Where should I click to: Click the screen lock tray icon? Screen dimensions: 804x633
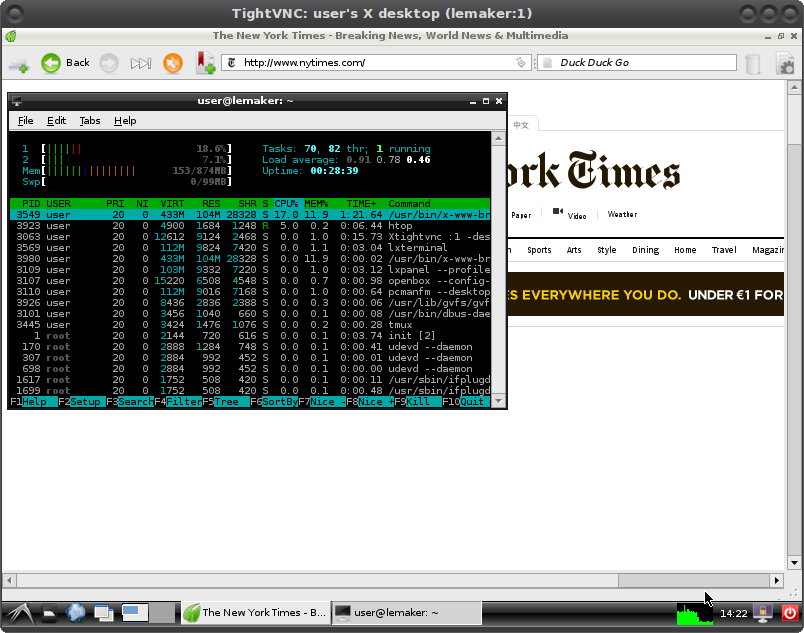pyautogui.click(x=762, y=613)
